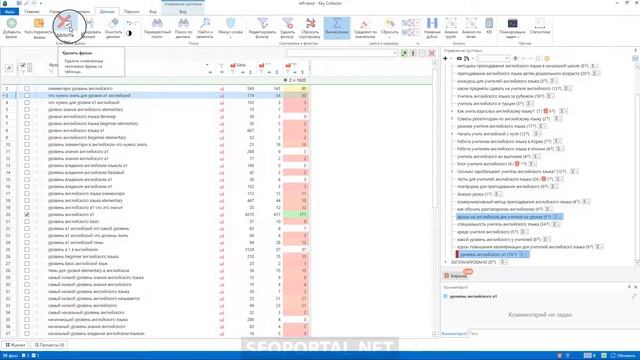Image resolution: width=640 pixels, height=360 pixels.
Task: Click the Reset sorting icon
Action: tap(310, 23)
